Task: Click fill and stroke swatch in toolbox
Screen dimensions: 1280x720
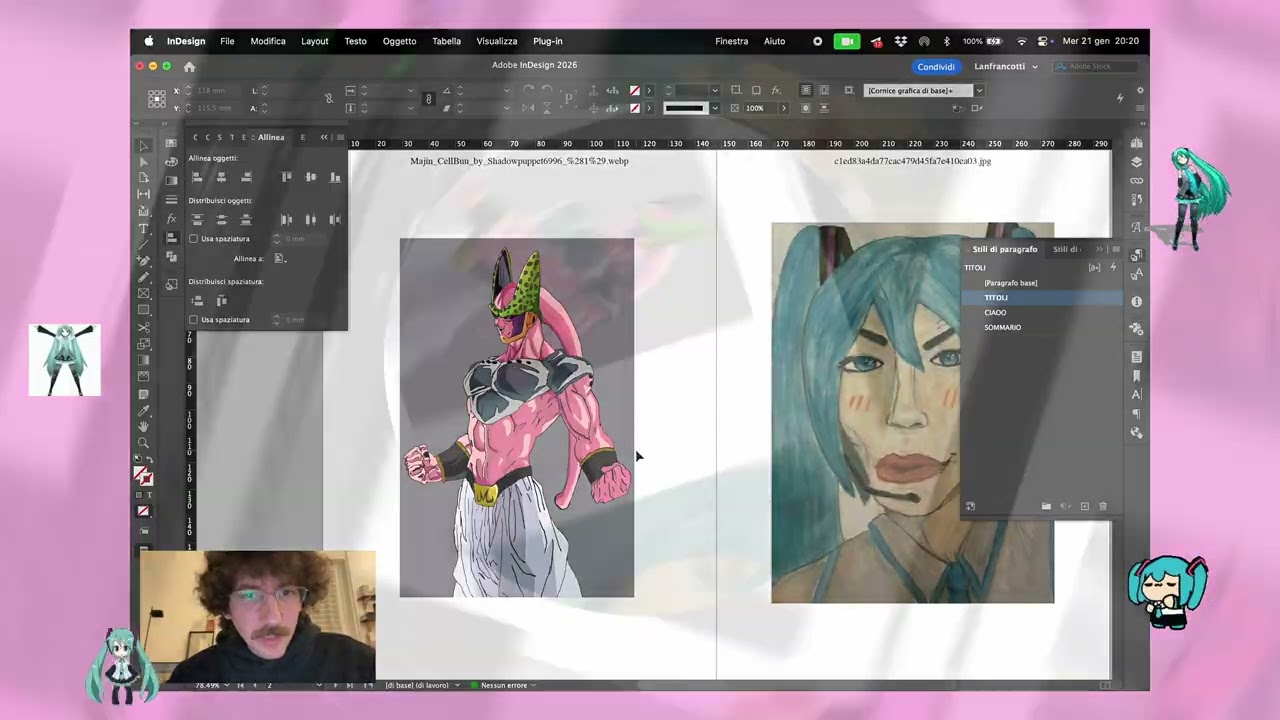Action: pyautogui.click(x=144, y=476)
